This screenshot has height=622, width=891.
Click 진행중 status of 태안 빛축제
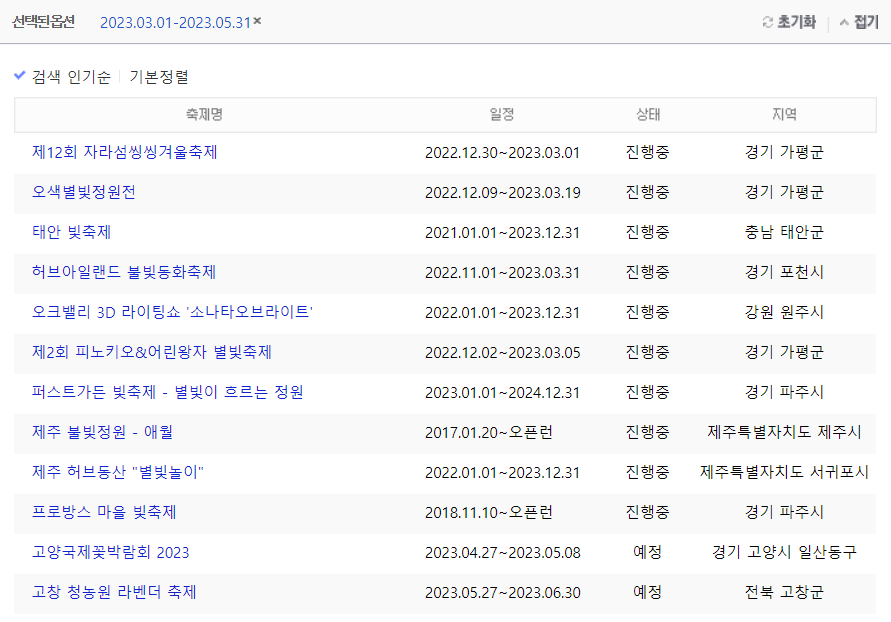click(648, 232)
